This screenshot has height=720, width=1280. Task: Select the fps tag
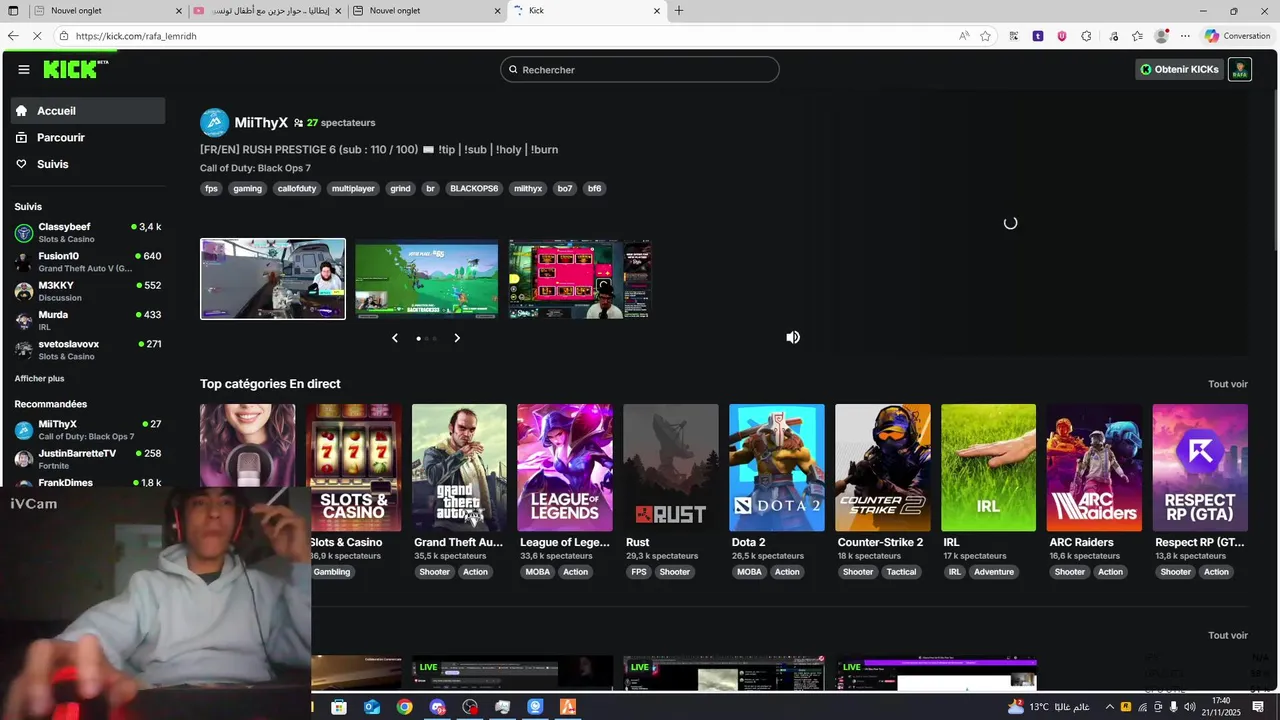pos(211,188)
